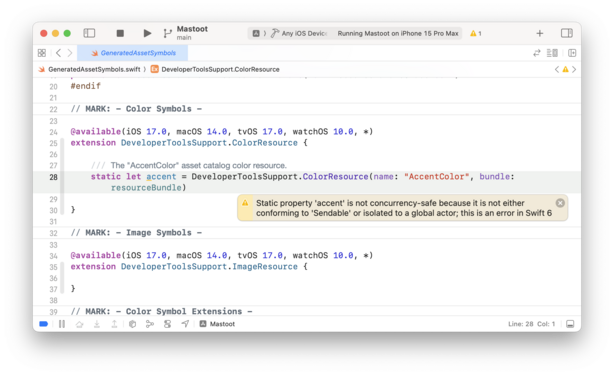Pause program execution in debug bar
This screenshot has width=614, height=375.
[62, 324]
